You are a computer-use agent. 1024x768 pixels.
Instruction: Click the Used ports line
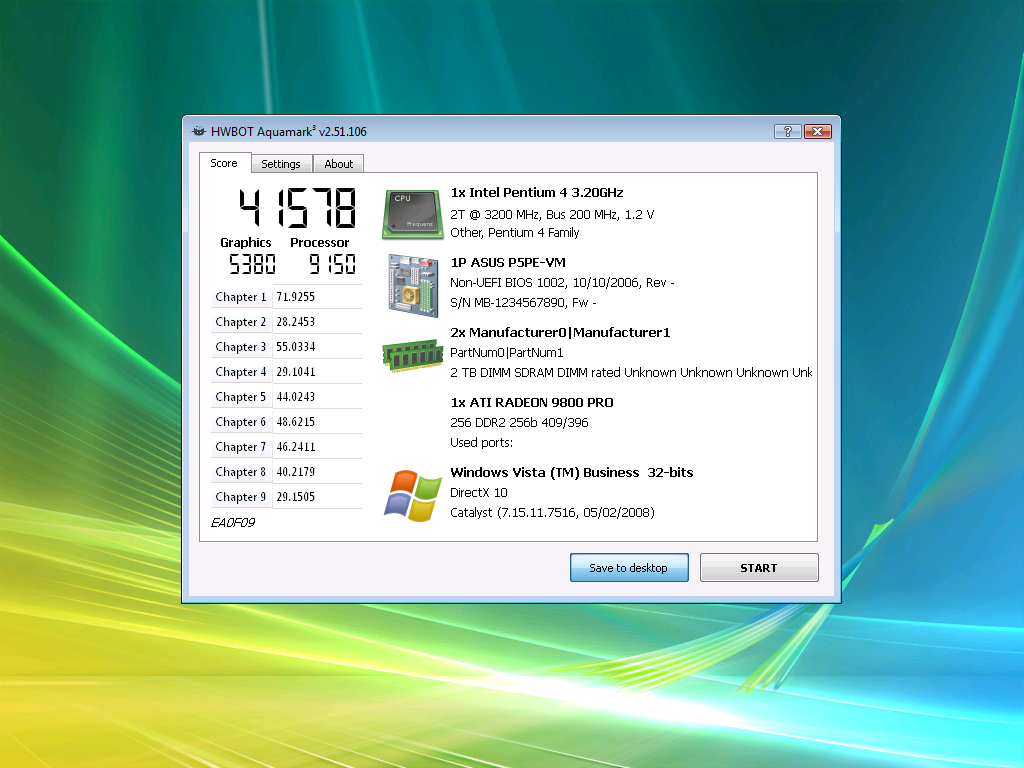[x=481, y=443]
